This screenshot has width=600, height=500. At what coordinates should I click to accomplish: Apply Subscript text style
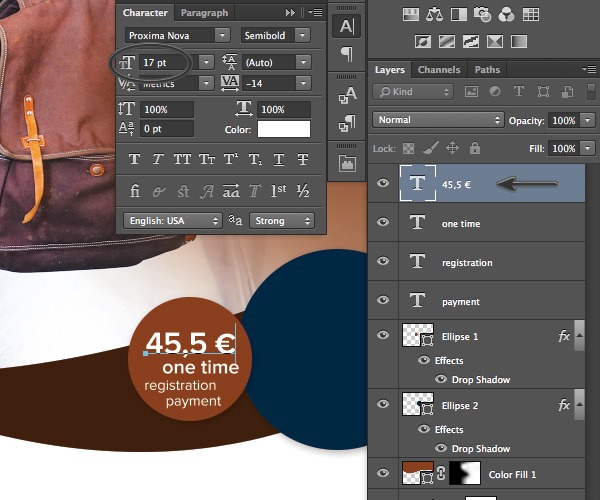click(x=255, y=159)
